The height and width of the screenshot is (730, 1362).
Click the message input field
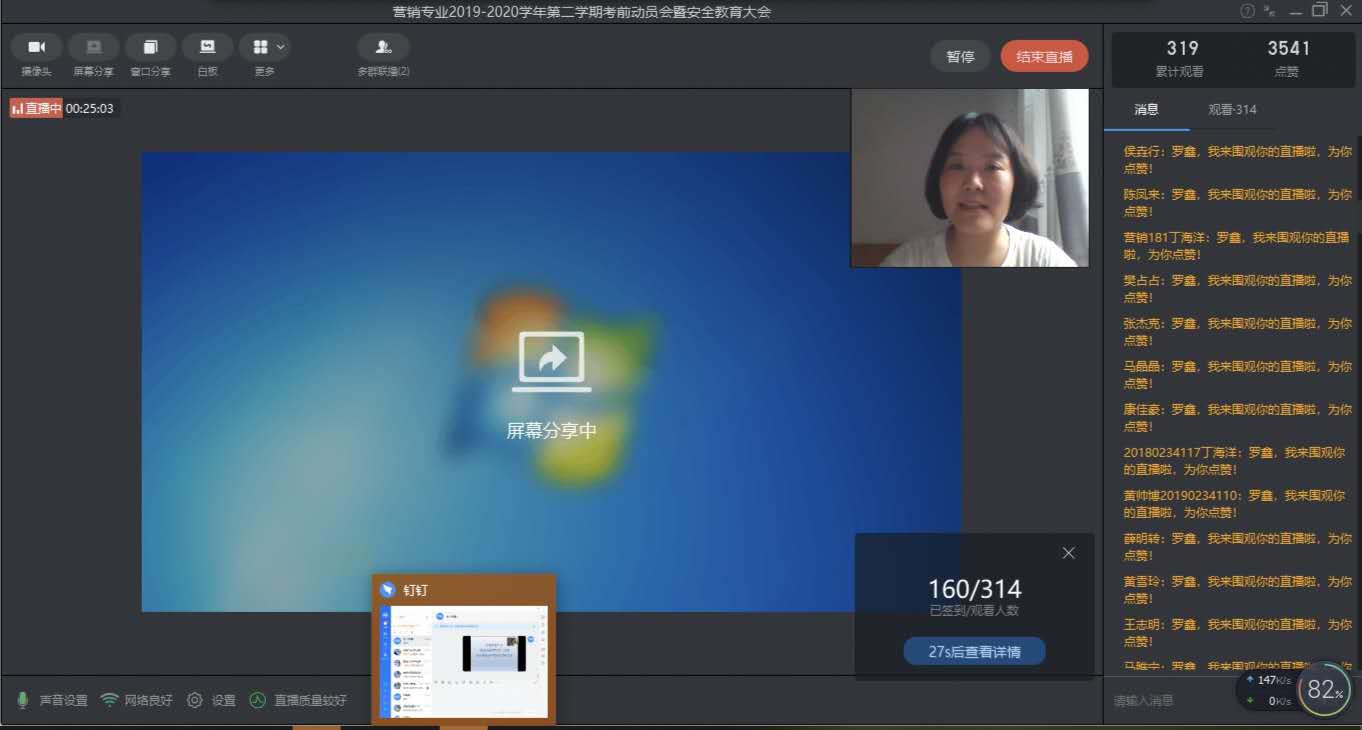pos(1170,701)
